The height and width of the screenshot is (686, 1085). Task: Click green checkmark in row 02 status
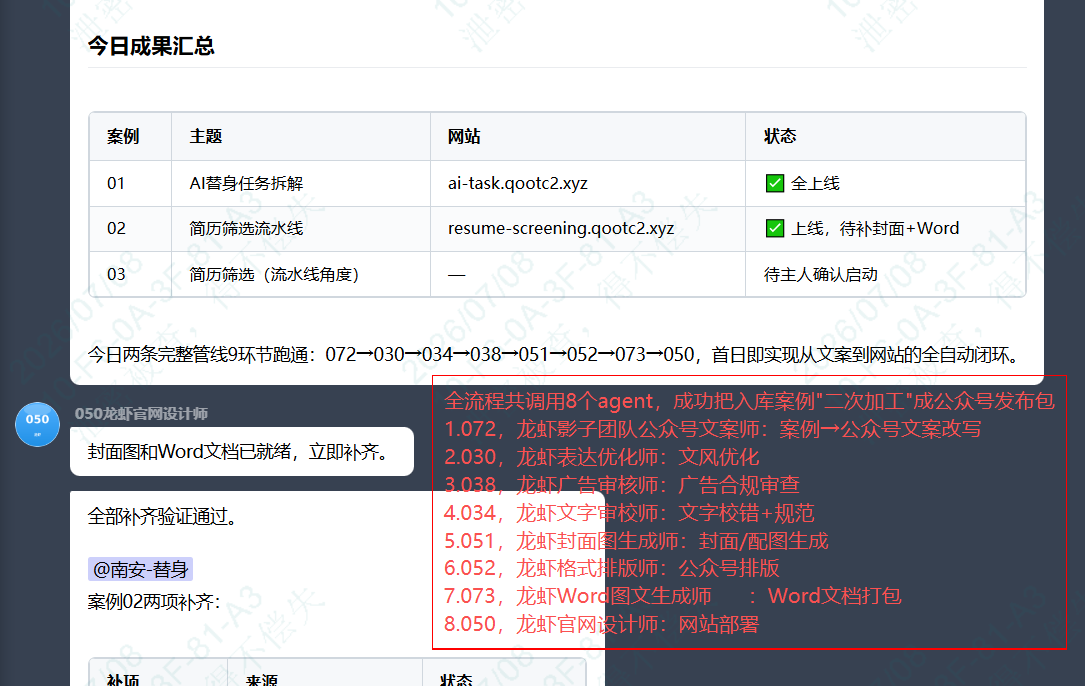pyautogui.click(x=775, y=228)
